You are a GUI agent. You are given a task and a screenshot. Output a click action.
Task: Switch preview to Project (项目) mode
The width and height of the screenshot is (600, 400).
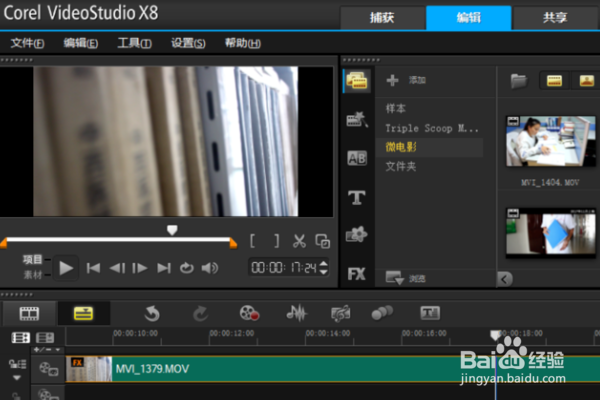[x=33, y=260]
